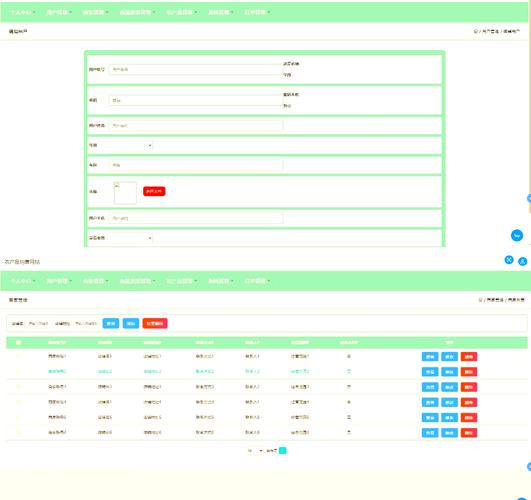
Task: Click home icon in the upper page breadcrumb
Action: click(476, 31)
